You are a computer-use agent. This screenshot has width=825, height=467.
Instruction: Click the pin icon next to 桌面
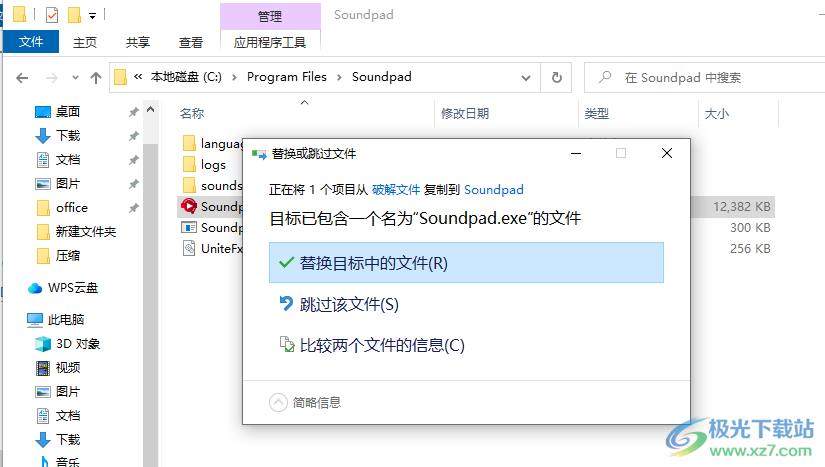134,111
